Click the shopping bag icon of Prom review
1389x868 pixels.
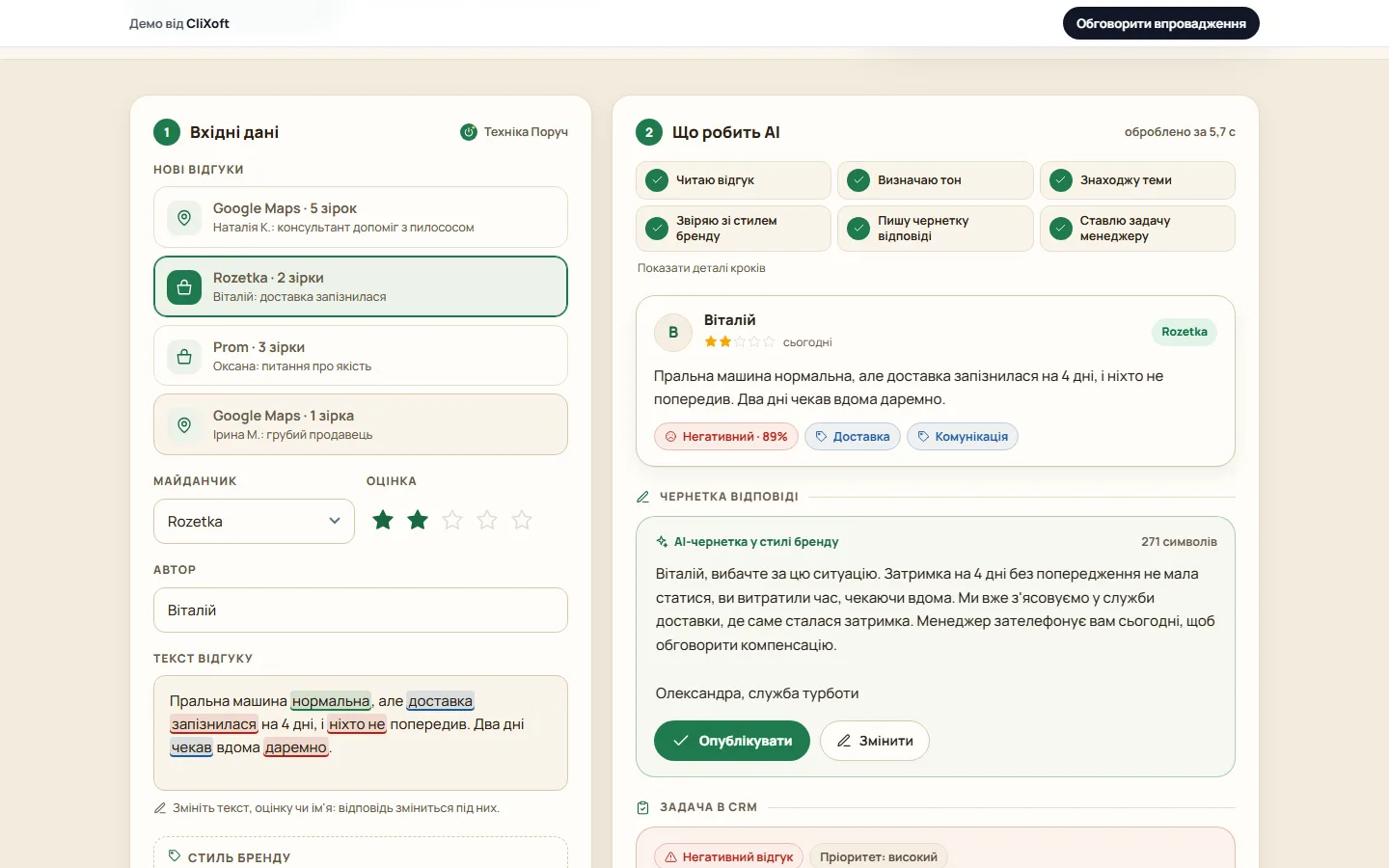[184, 357]
